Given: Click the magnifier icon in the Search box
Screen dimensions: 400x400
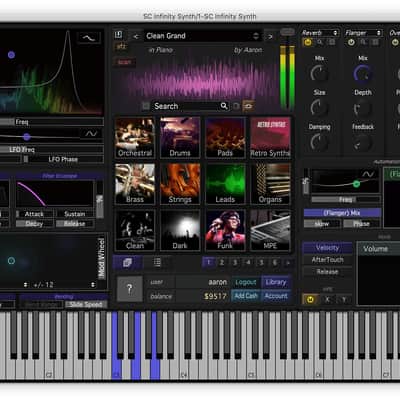Looking at the screenshot, I should [x=224, y=106].
